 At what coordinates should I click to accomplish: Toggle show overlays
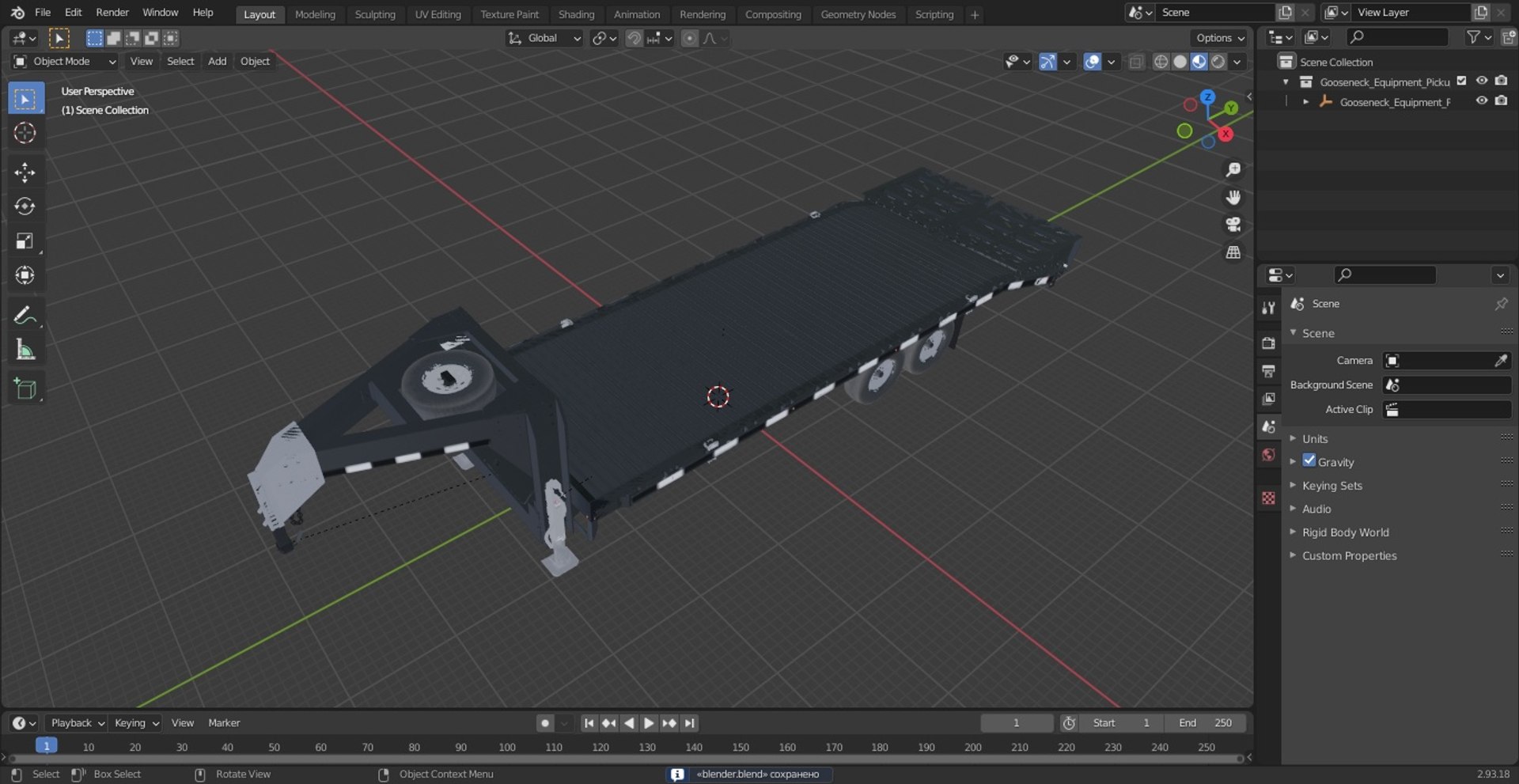[1092, 62]
